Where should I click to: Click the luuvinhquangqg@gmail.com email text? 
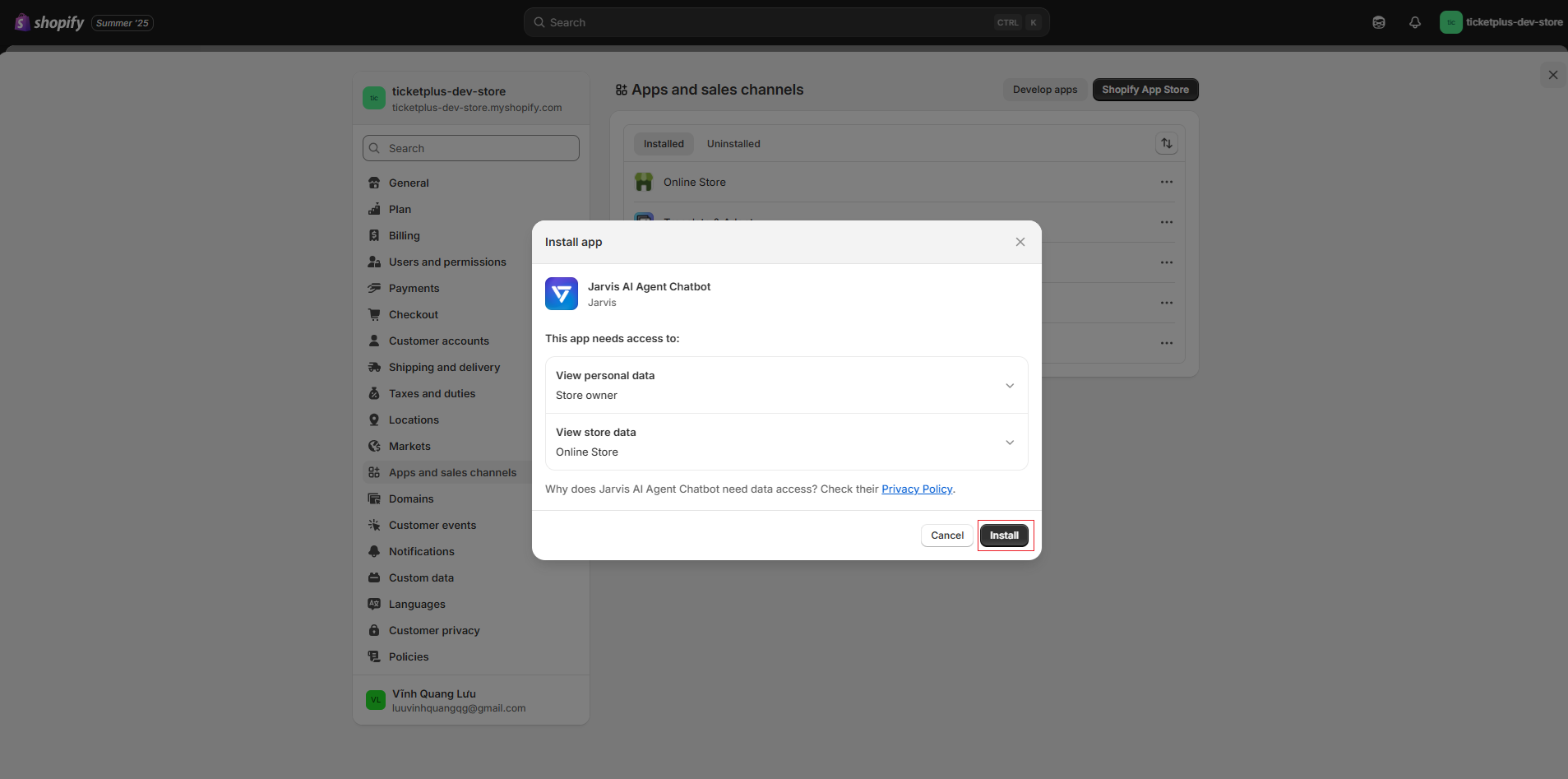pos(459,708)
